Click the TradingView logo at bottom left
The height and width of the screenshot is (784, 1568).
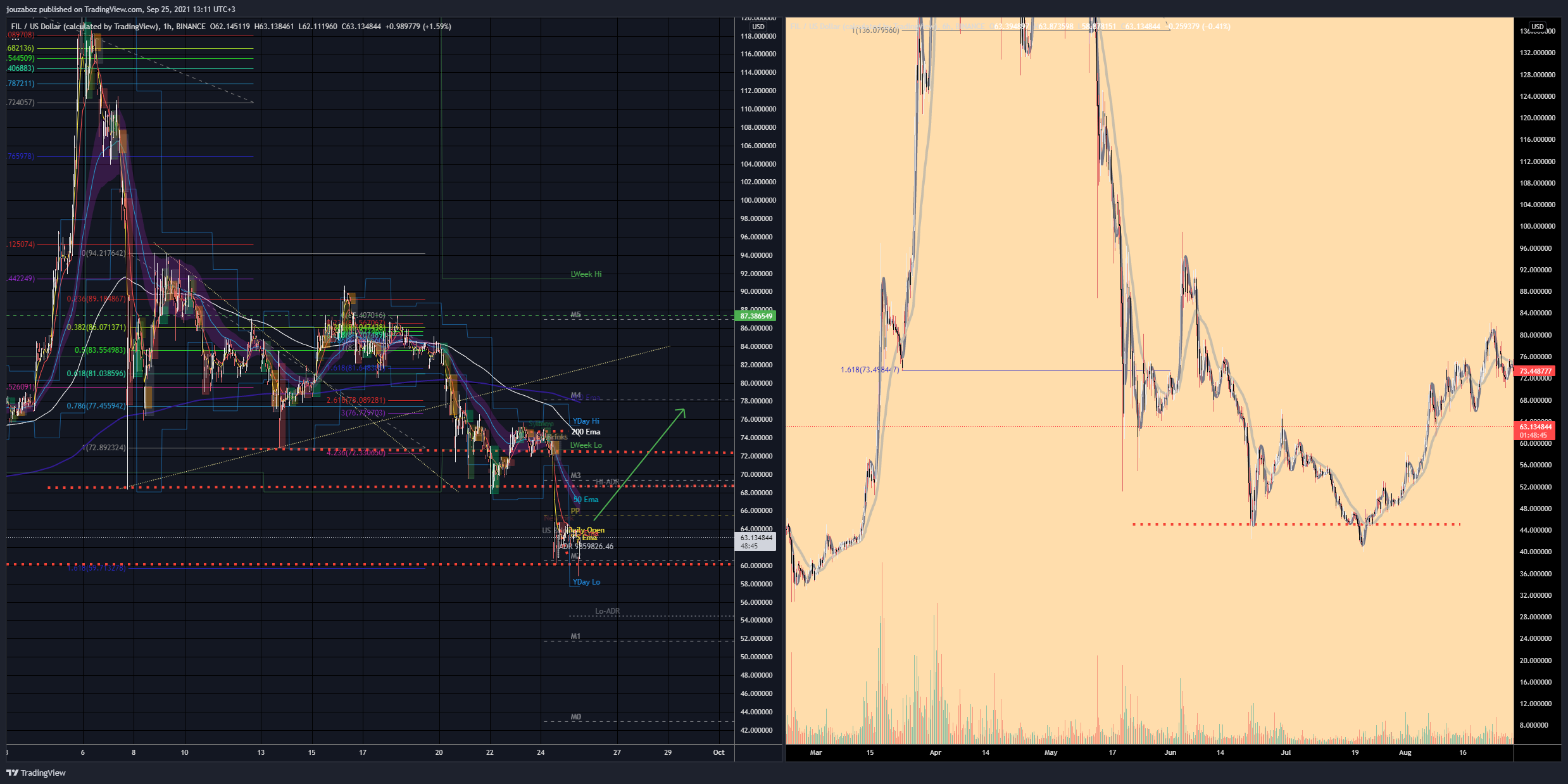(36, 773)
